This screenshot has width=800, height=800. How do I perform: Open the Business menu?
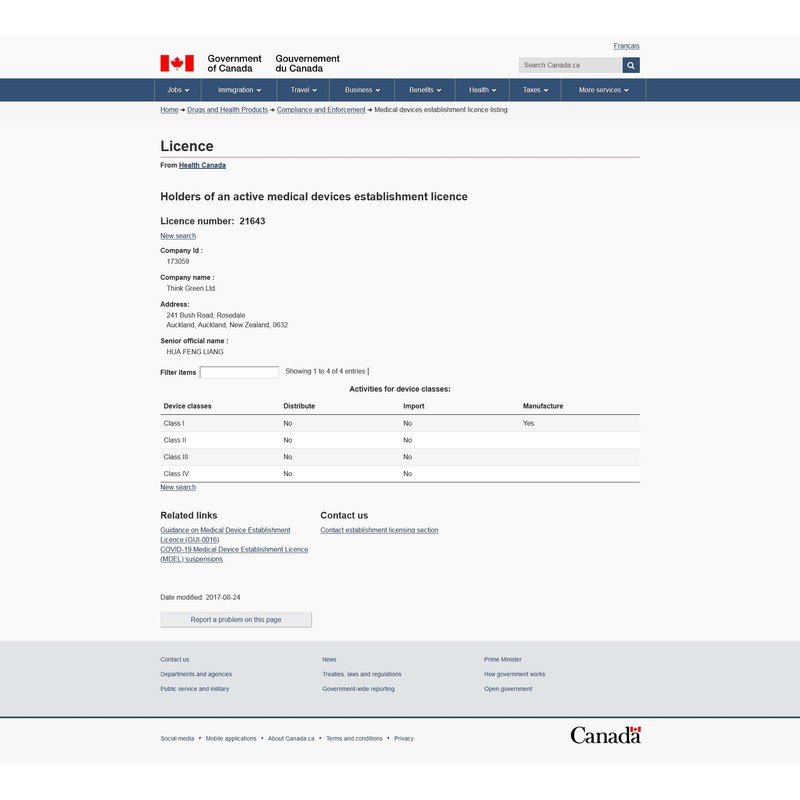[362, 90]
